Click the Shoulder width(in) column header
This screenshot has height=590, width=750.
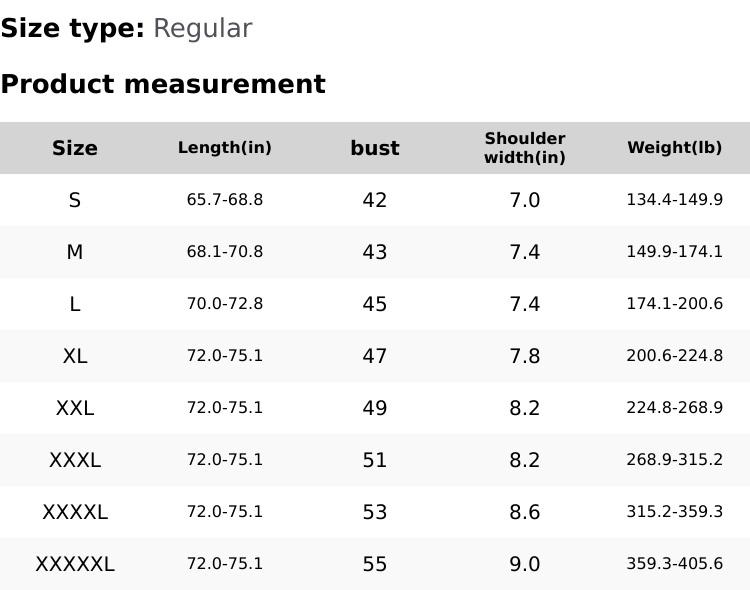point(525,148)
